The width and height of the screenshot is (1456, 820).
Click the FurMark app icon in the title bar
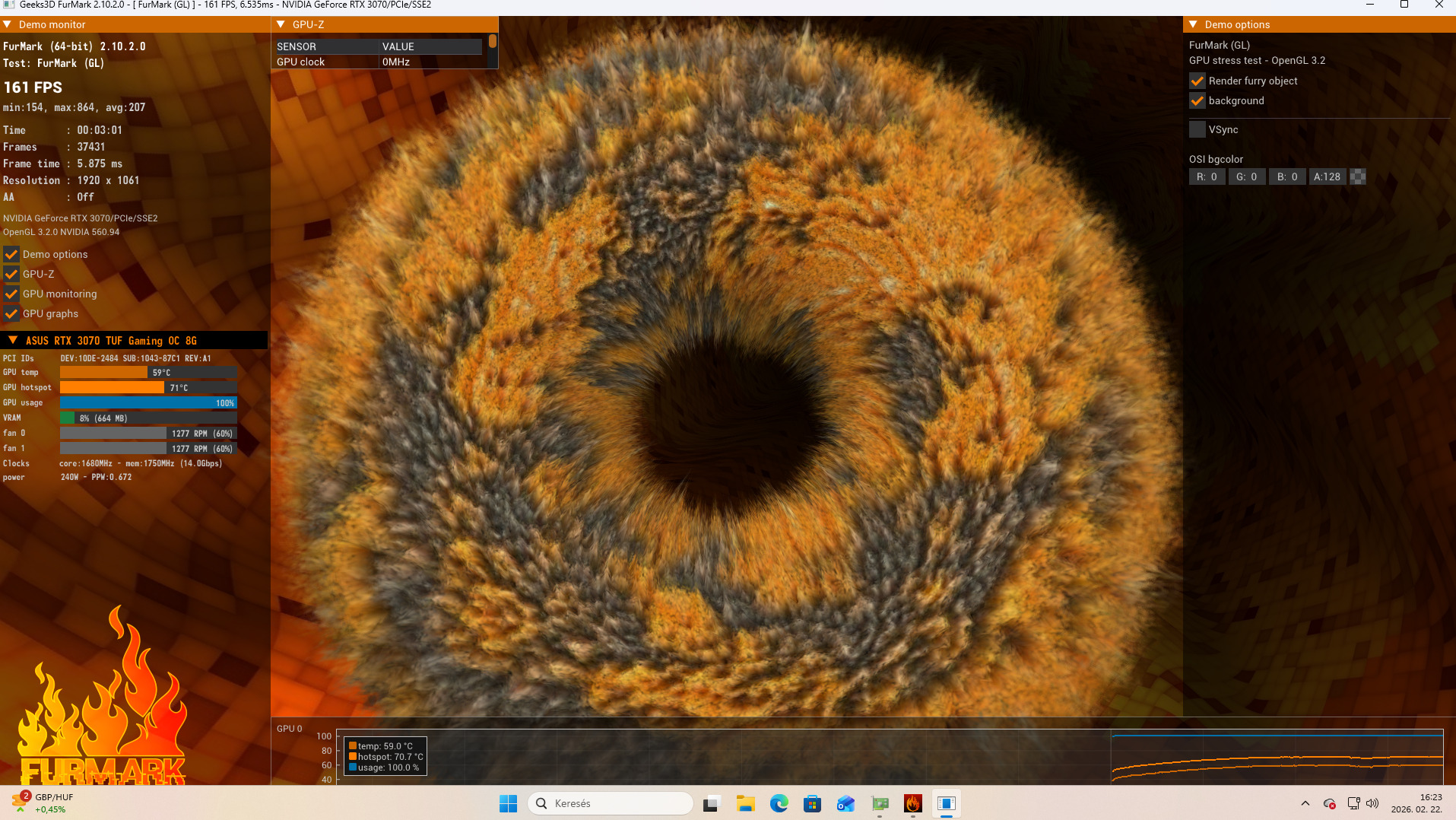8,5
